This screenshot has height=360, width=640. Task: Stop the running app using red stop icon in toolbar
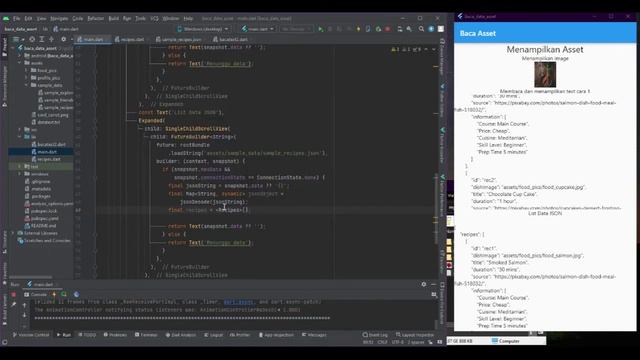tap(388, 29)
